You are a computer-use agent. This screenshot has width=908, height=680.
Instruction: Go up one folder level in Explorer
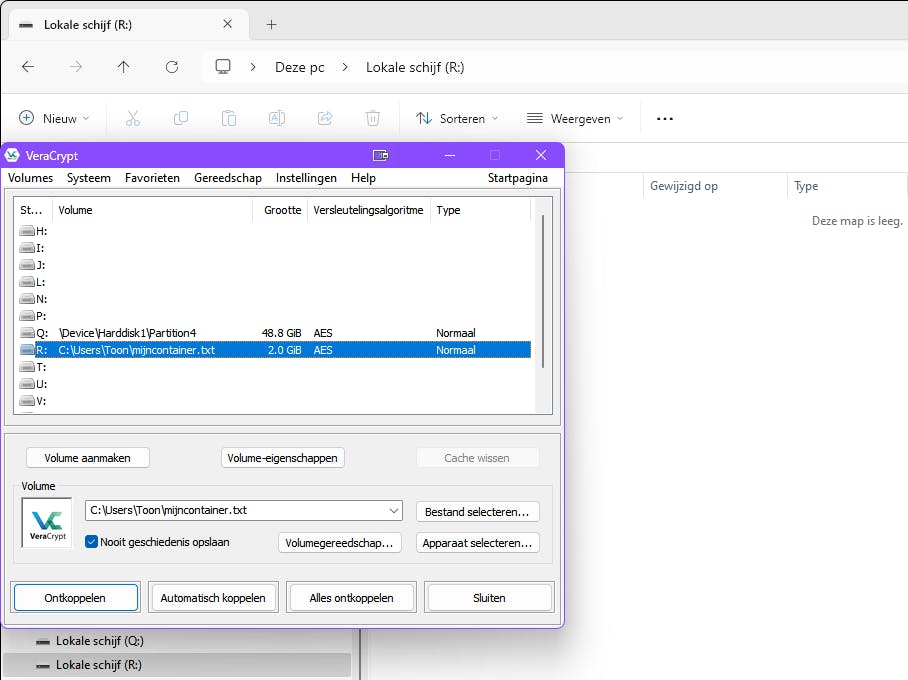click(x=123, y=67)
